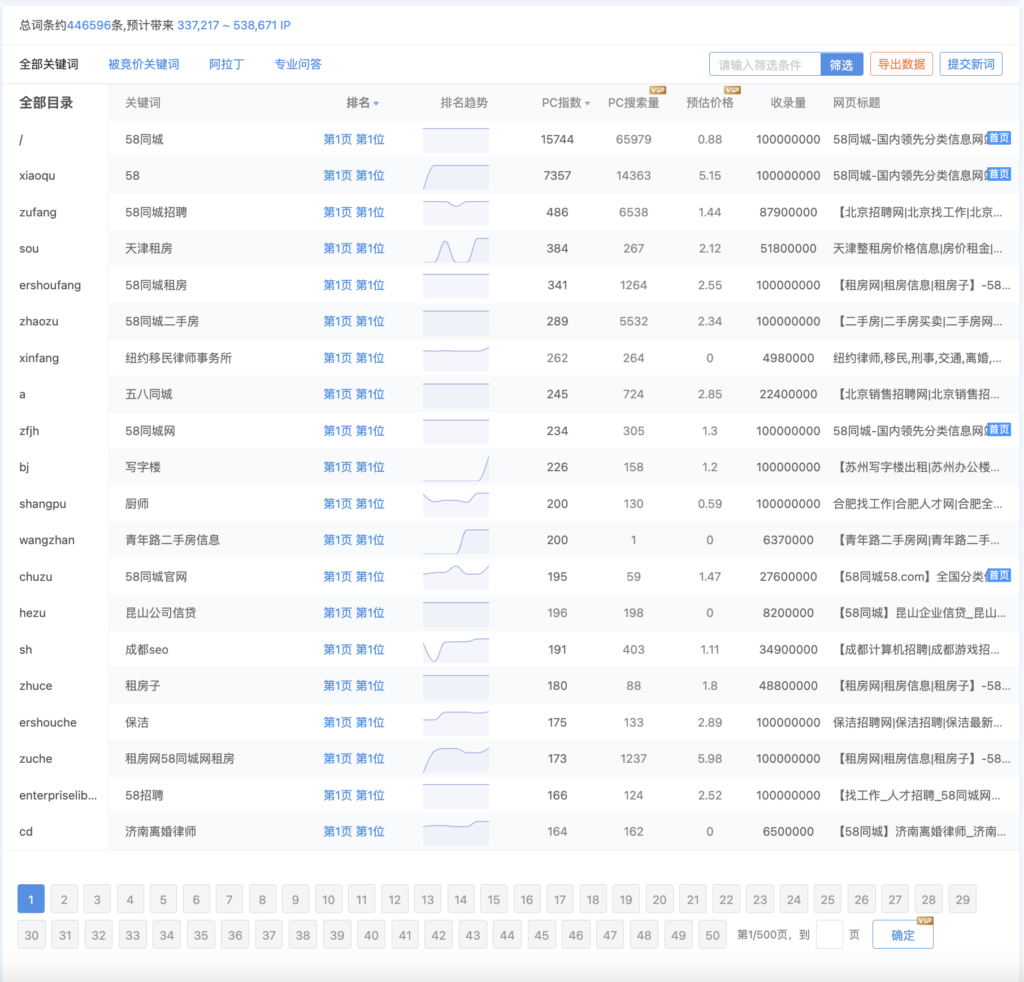Viewport: 1024px width, 982px height.
Task: Click the rank link for 天津租房
Action: click(354, 248)
